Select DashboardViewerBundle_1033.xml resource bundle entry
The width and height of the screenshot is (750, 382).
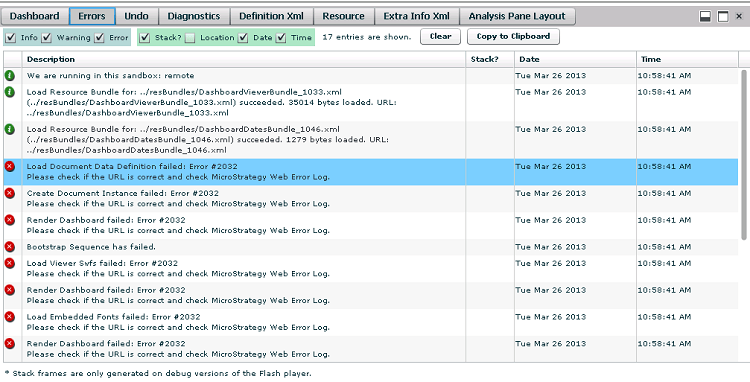pos(371,102)
